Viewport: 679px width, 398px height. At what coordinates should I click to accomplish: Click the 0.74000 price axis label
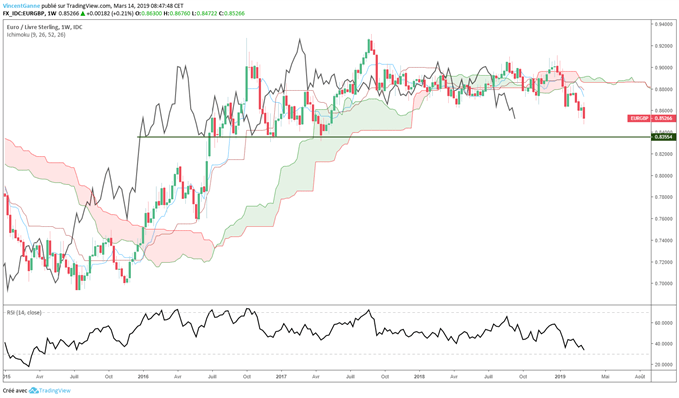click(x=665, y=241)
